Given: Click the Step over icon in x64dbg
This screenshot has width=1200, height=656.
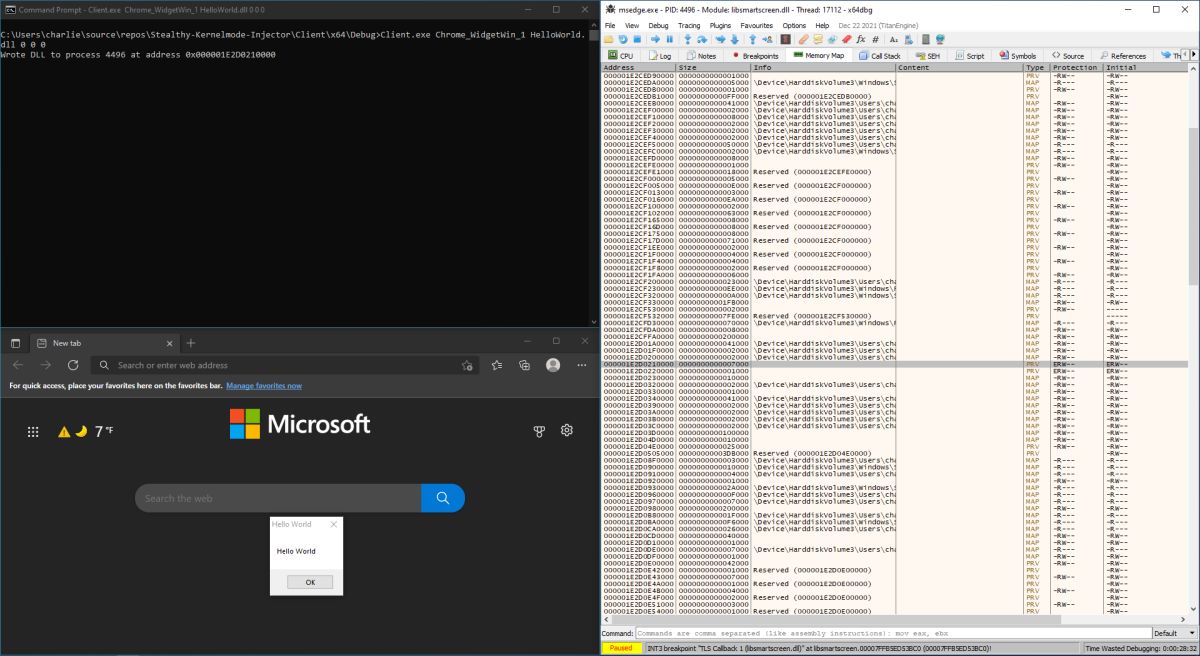Looking at the screenshot, I should pos(702,39).
